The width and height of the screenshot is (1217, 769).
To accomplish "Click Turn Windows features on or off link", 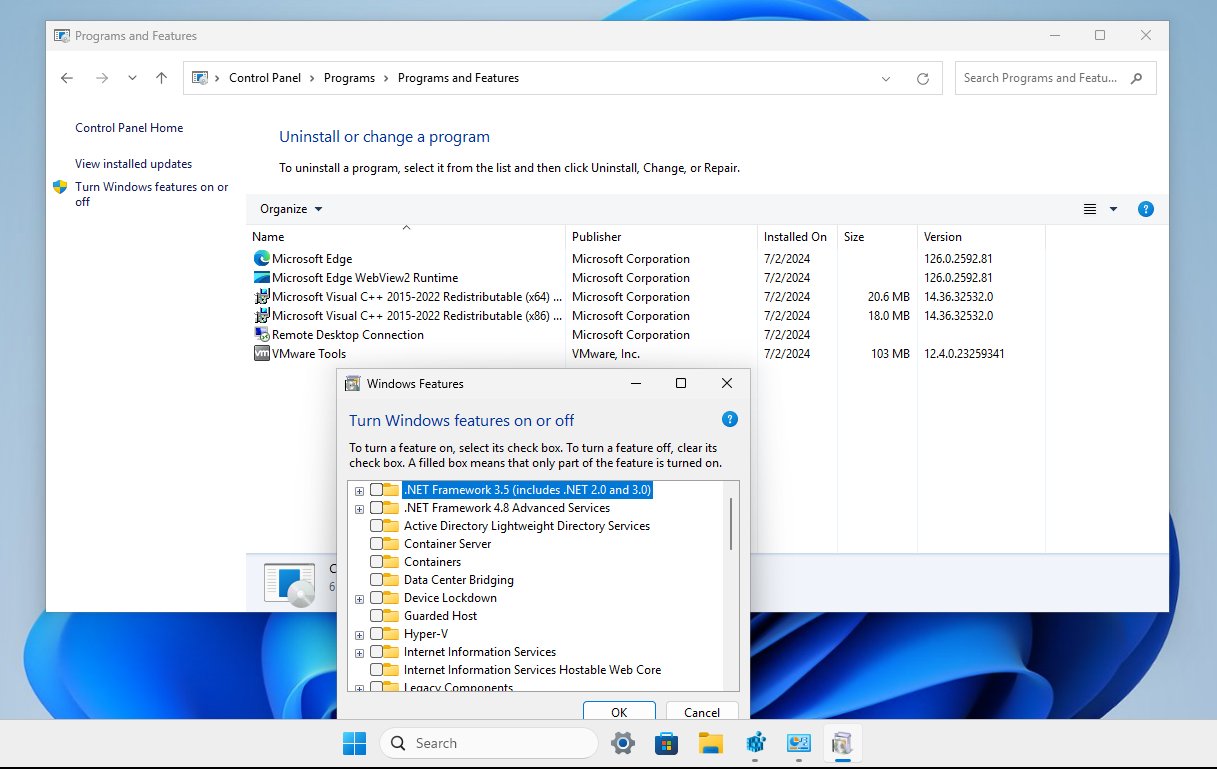I will [x=152, y=194].
